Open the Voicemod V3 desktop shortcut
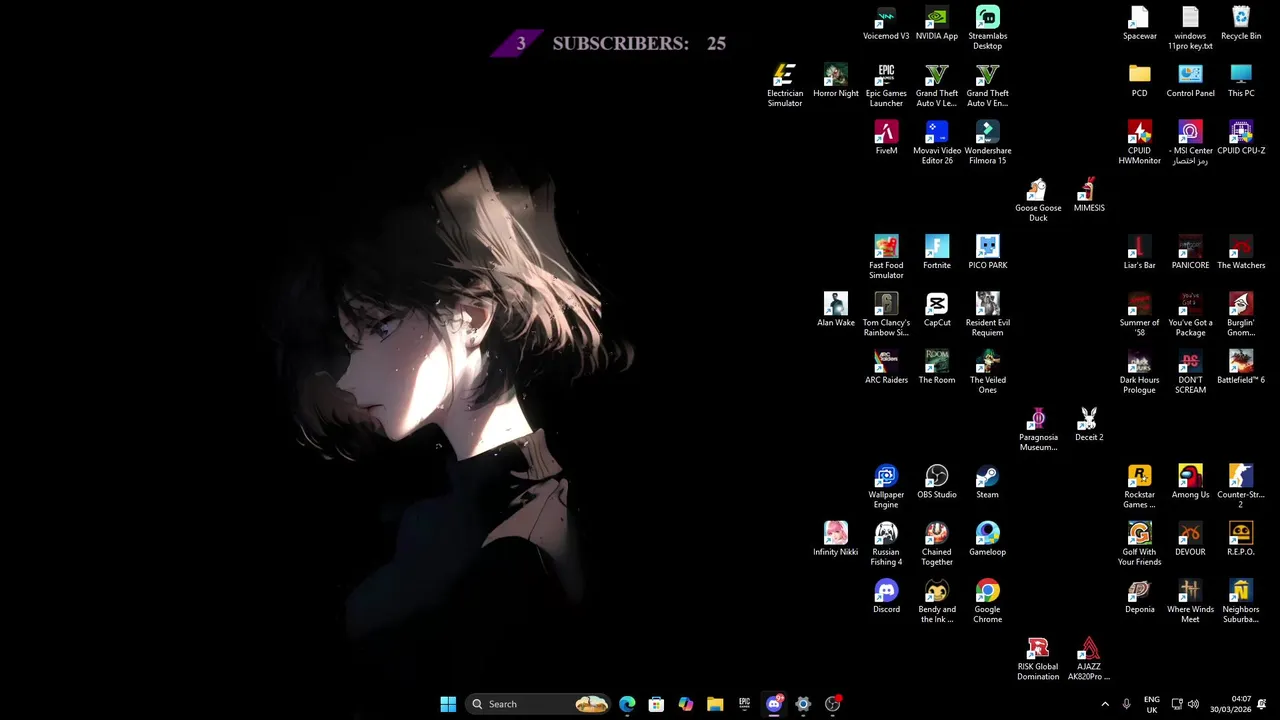 point(886,24)
